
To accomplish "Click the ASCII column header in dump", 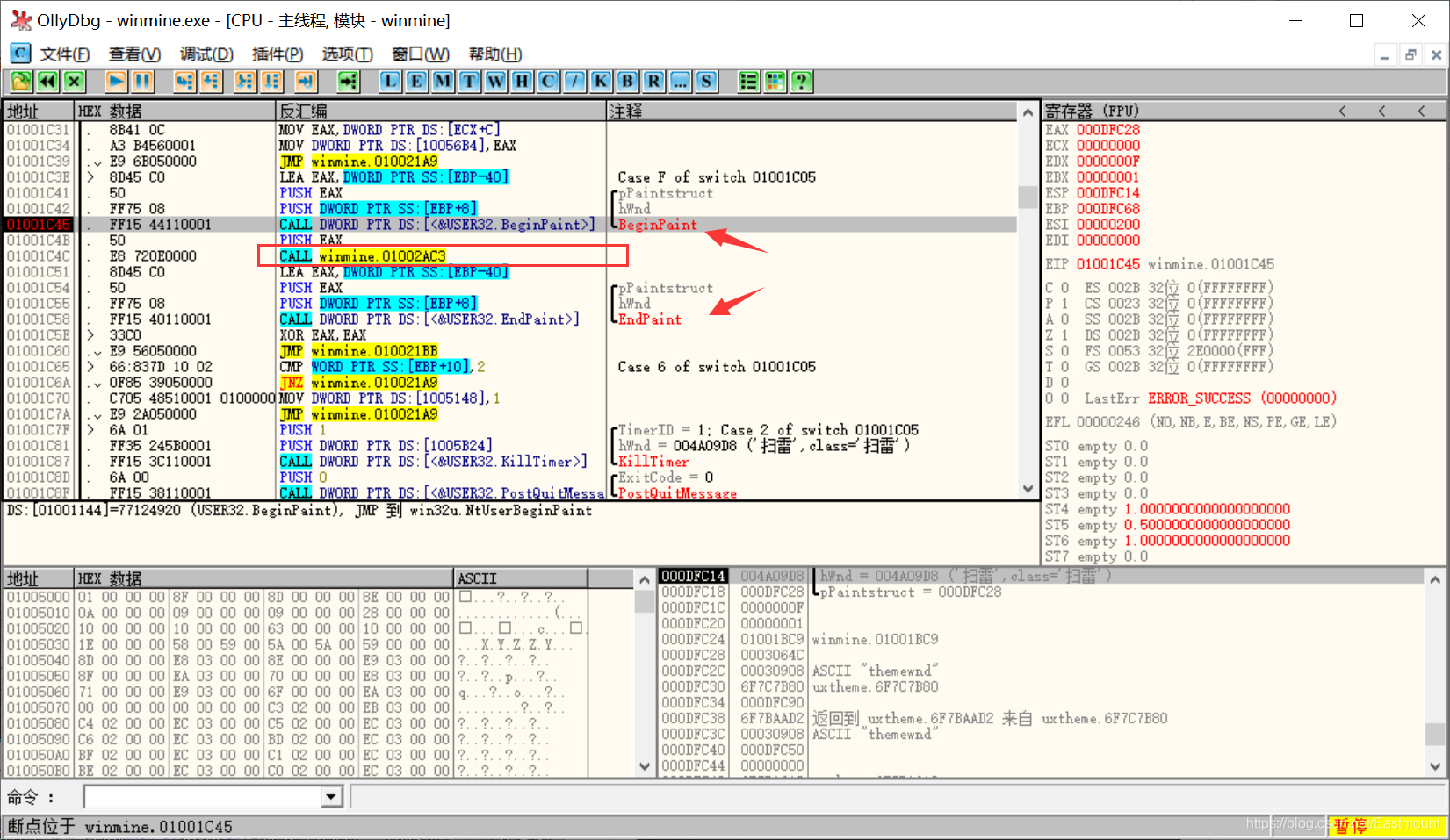I will tap(521, 578).
